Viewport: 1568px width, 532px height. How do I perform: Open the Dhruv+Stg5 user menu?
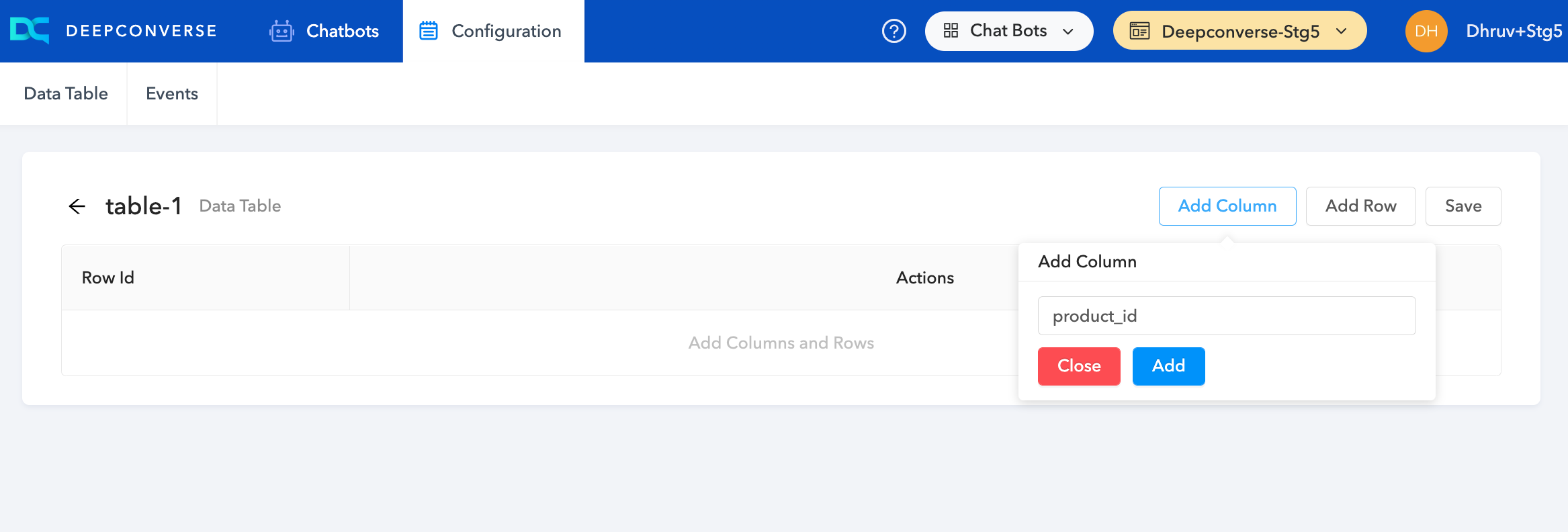[1514, 31]
